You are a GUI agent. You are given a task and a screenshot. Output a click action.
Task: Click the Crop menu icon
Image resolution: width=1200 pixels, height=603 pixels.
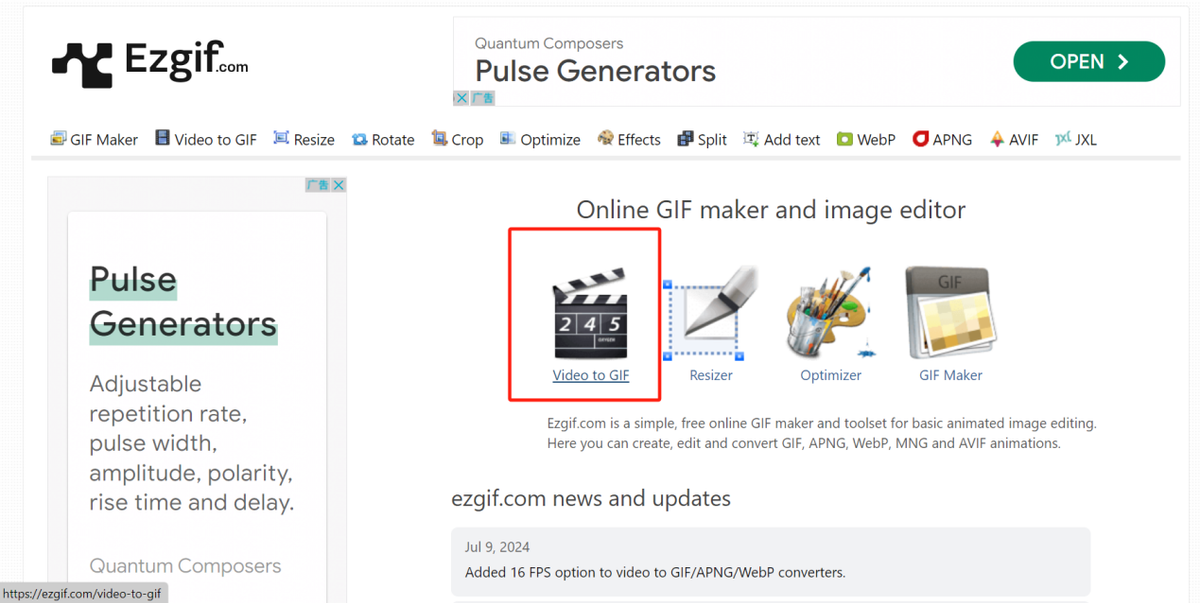point(439,138)
